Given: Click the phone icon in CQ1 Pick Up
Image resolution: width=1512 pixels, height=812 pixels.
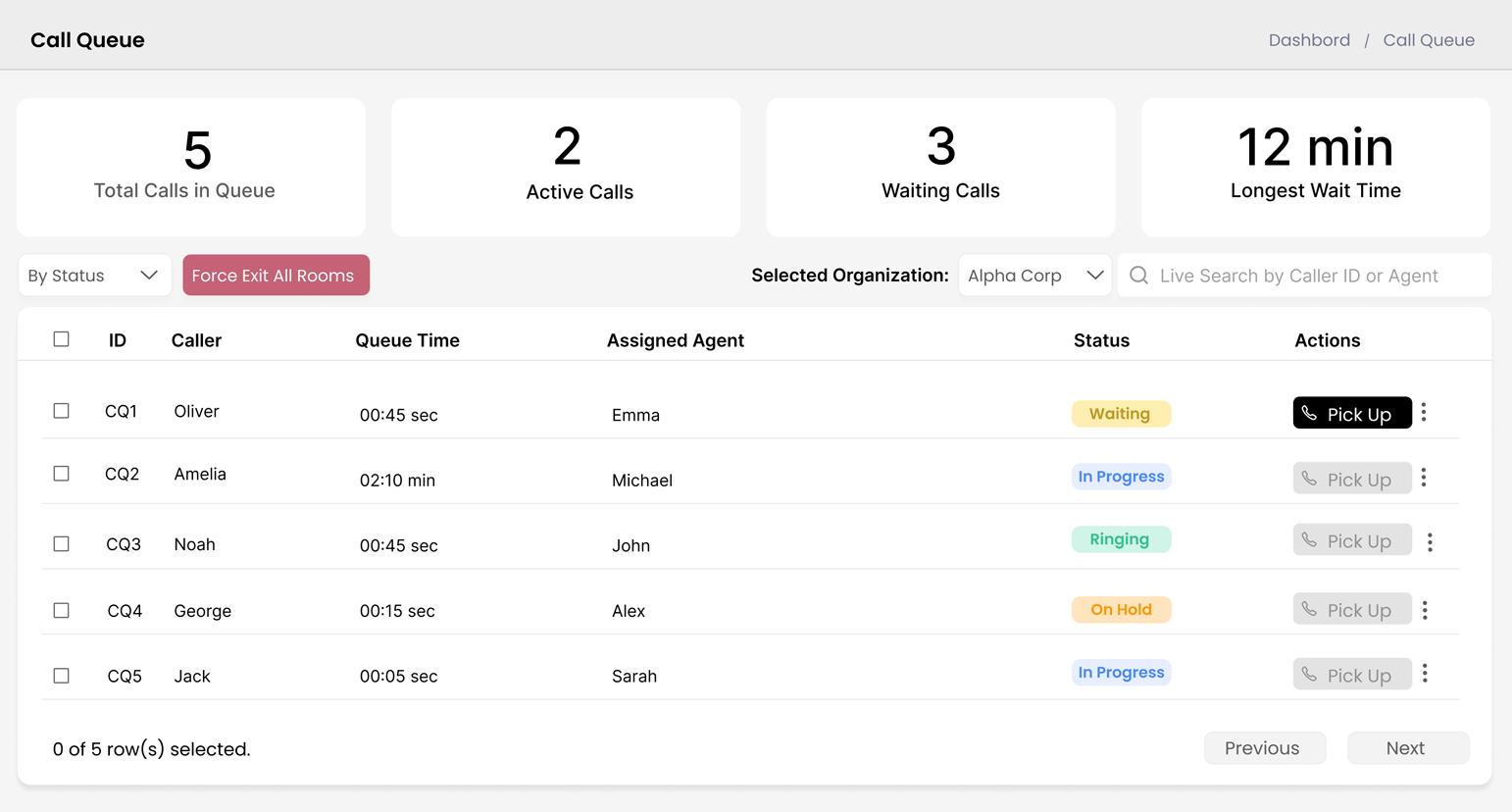Looking at the screenshot, I should pyautogui.click(x=1310, y=414).
